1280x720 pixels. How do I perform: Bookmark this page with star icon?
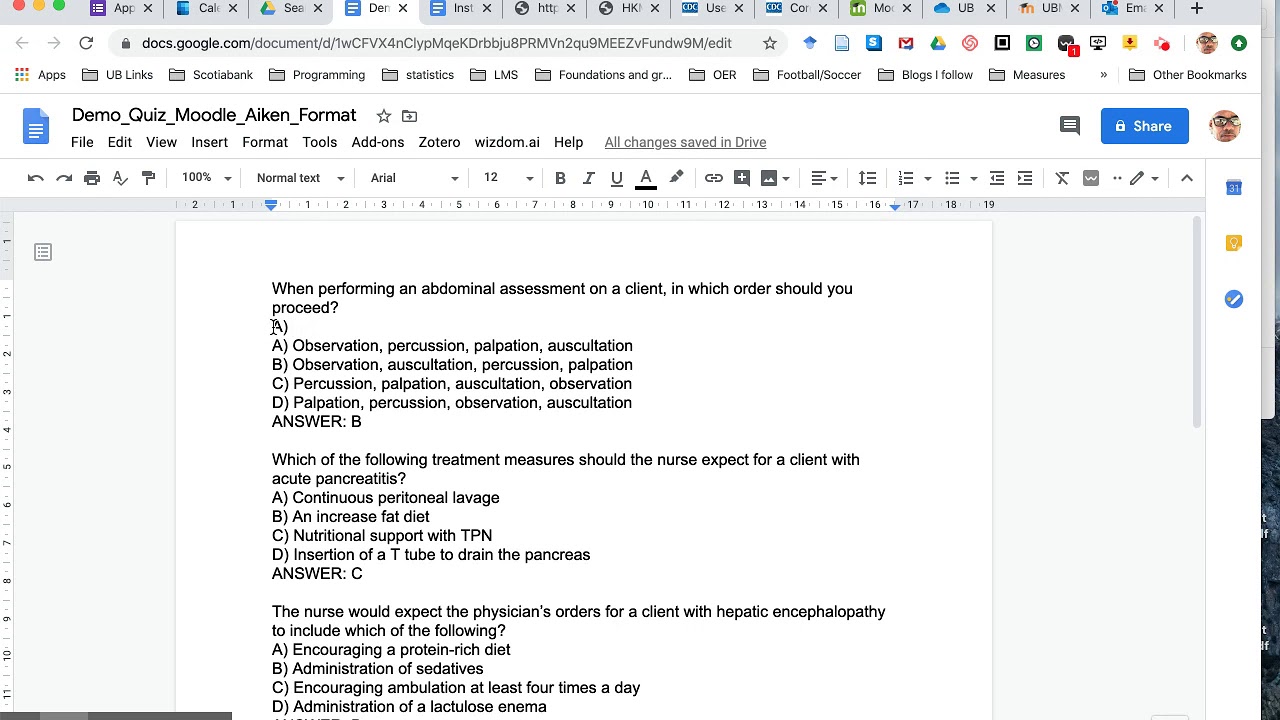coord(770,43)
